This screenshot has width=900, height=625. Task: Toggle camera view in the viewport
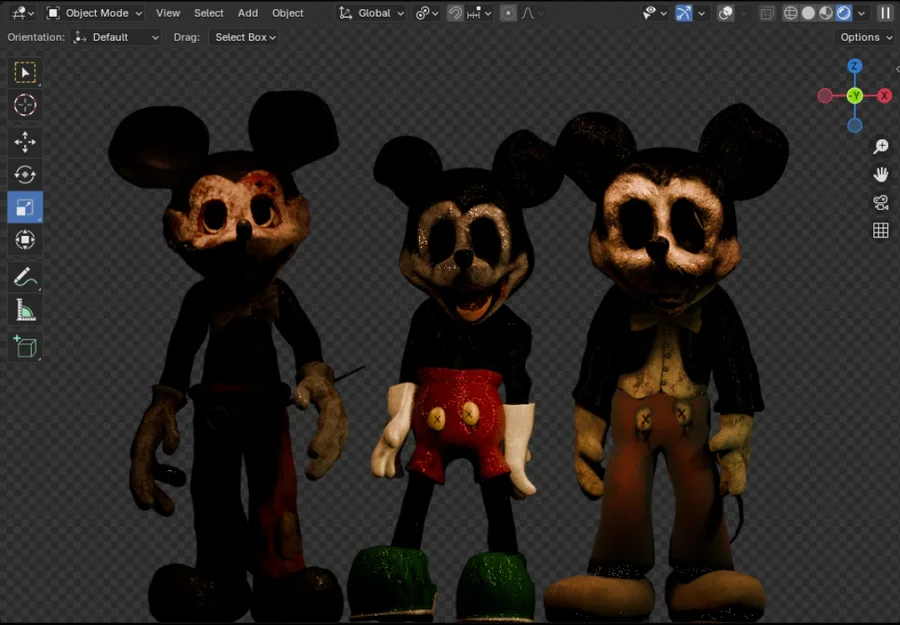pyautogui.click(x=881, y=203)
